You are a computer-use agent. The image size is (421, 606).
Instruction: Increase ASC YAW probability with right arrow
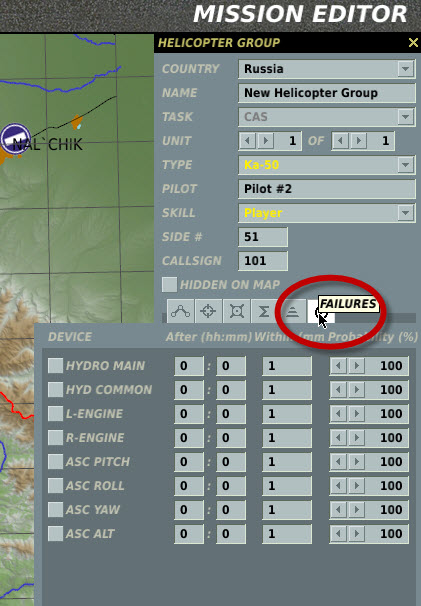coord(356,509)
